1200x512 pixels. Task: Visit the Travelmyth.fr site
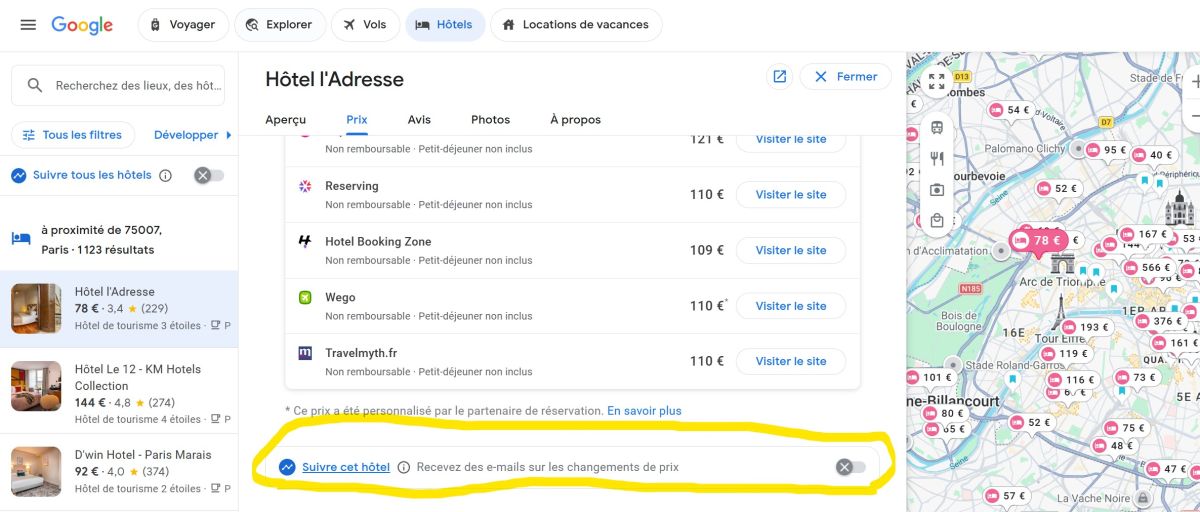click(791, 361)
